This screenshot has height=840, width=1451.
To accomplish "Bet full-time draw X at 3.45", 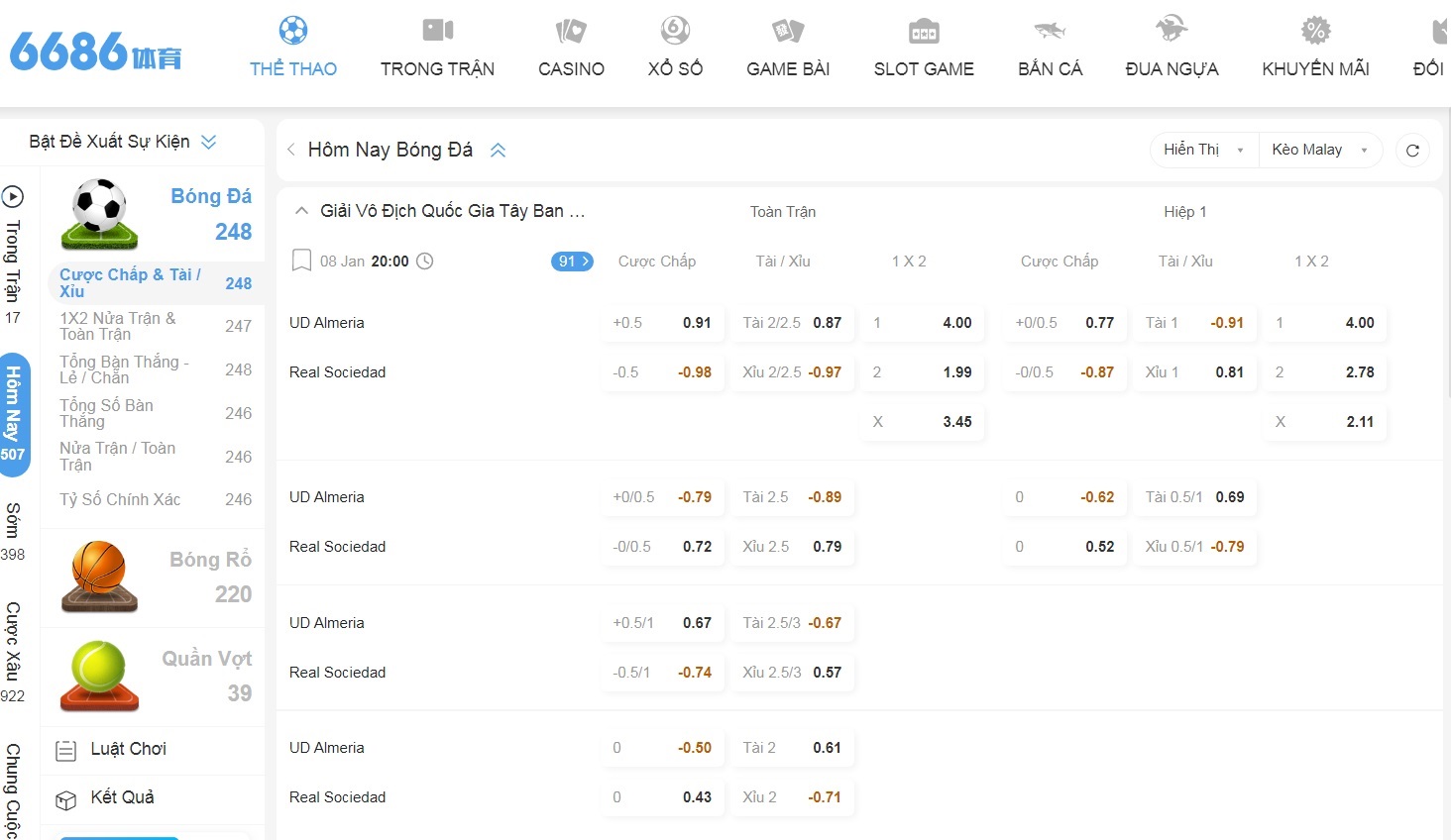I will [x=923, y=422].
